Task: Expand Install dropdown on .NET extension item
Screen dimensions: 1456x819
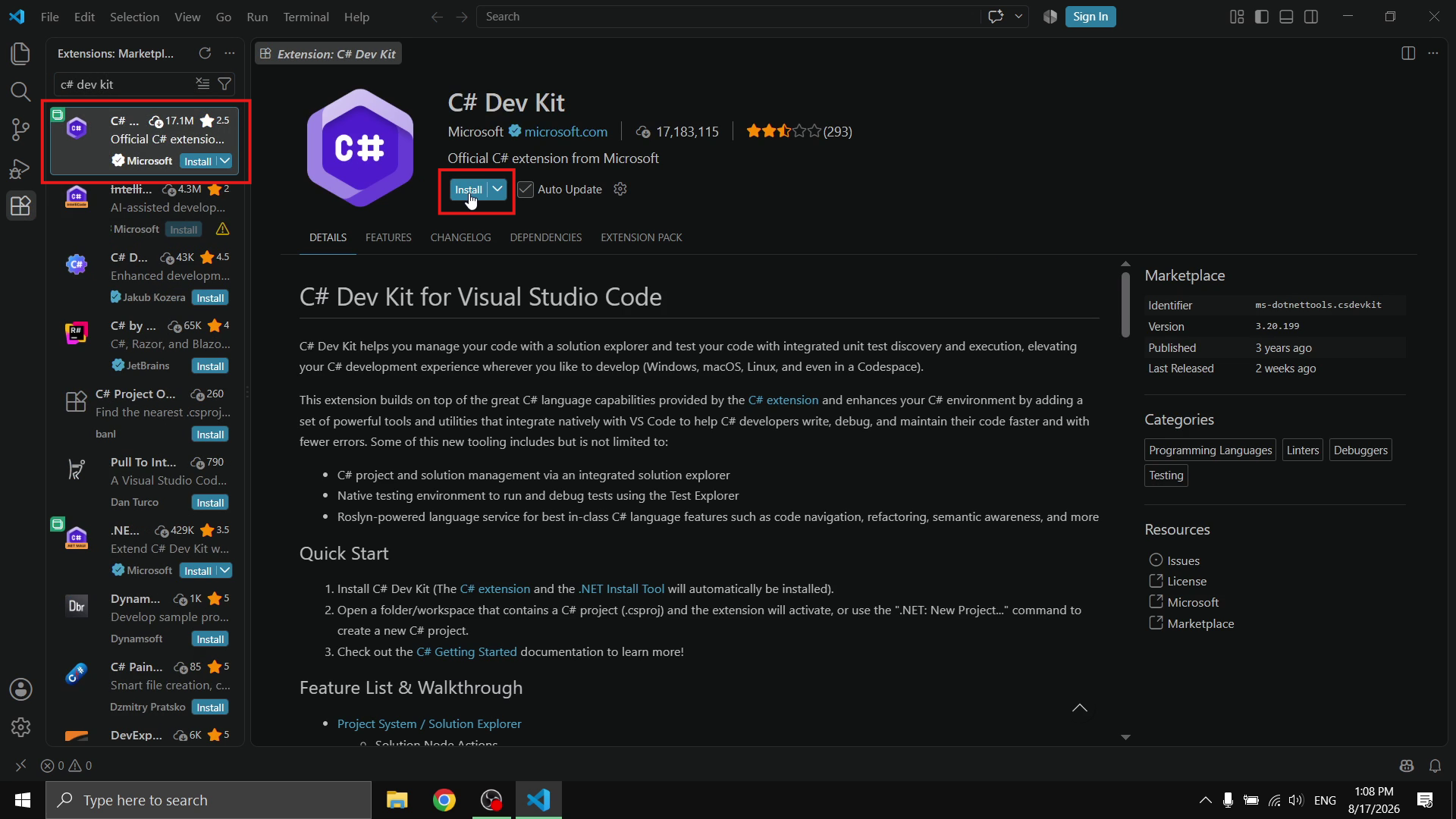Action: [x=225, y=570]
